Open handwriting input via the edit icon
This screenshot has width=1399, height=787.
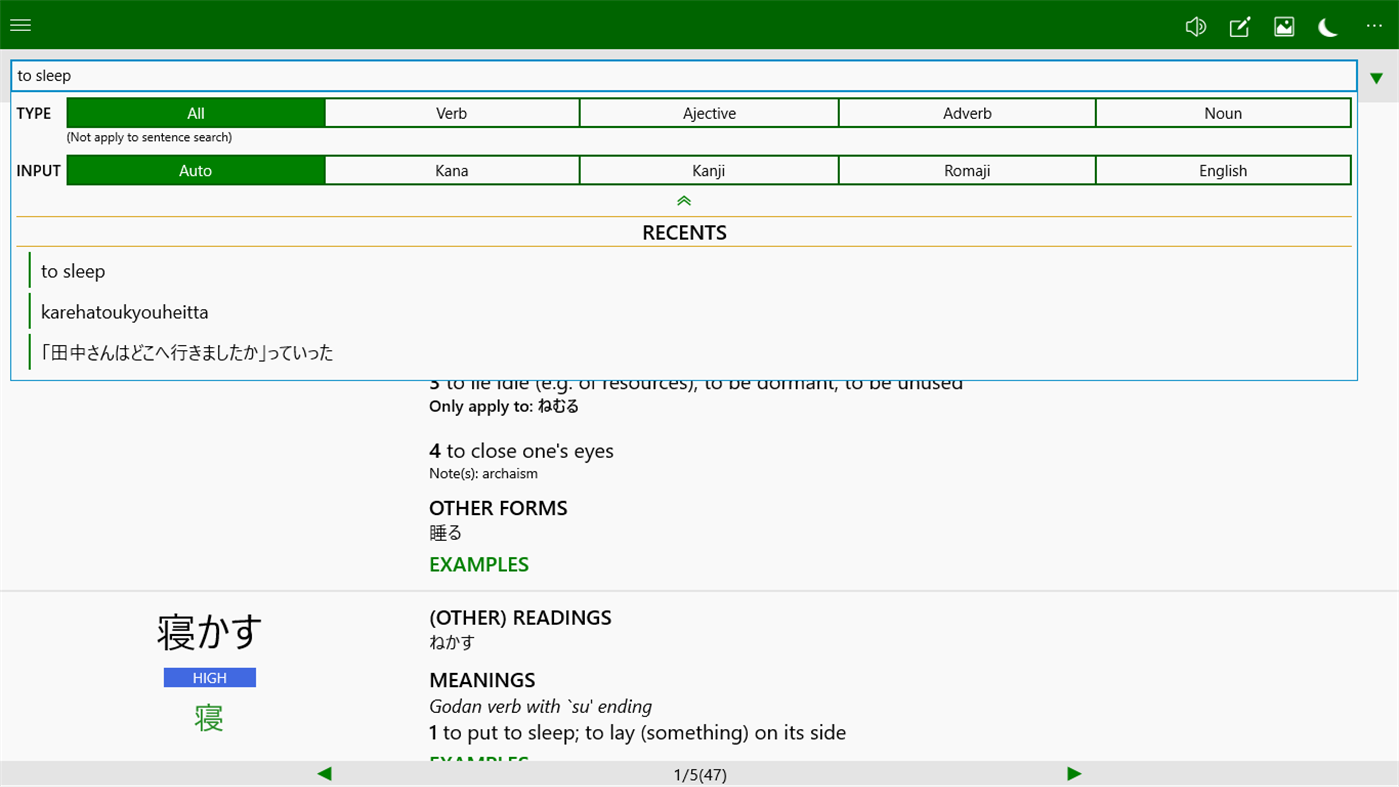[1239, 27]
